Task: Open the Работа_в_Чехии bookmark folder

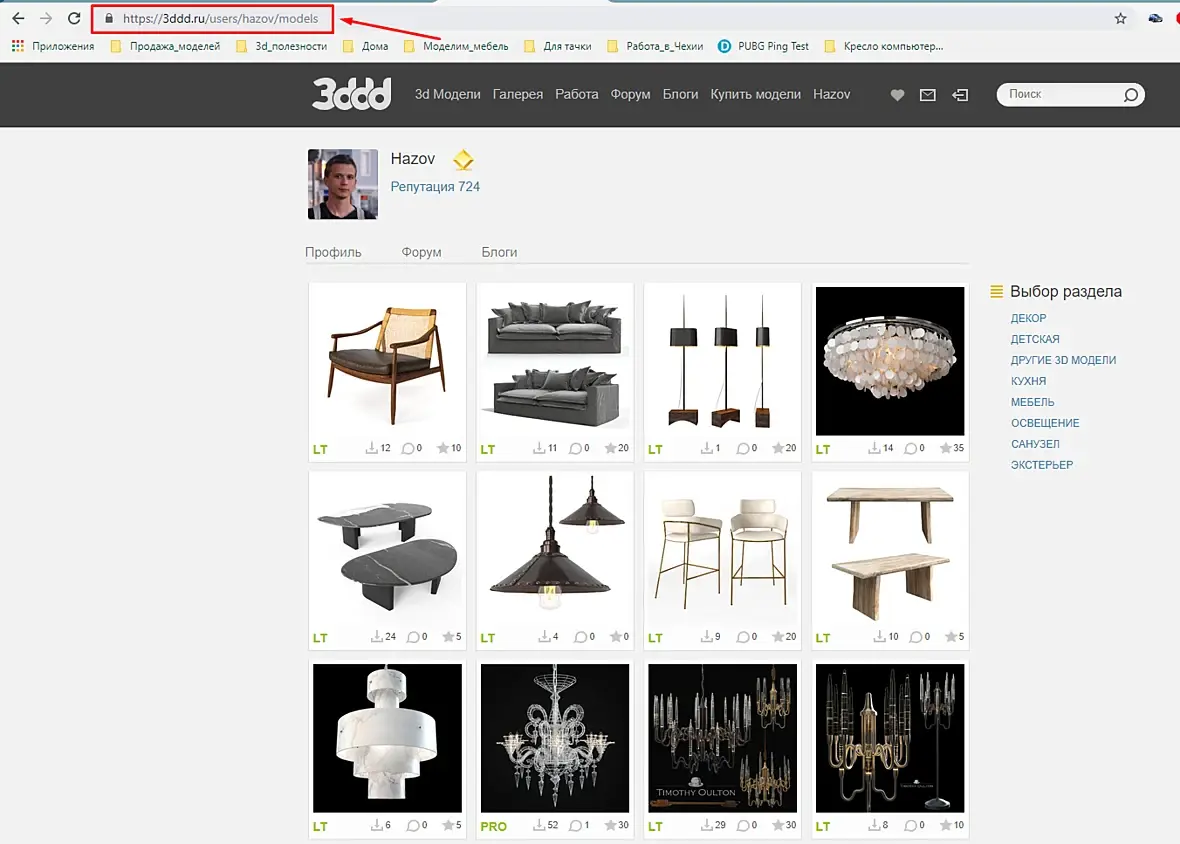Action: pos(655,46)
